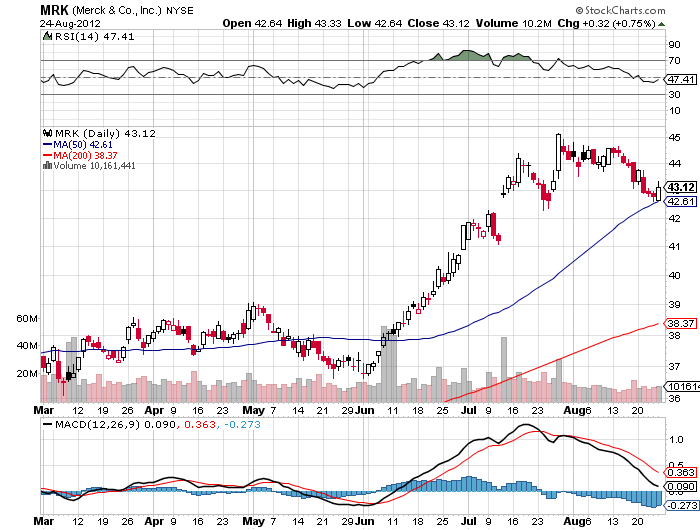Click the MACD signal value 0.363 in legend
Image resolution: width=700 pixels, height=530 pixels.
click(x=200, y=424)
